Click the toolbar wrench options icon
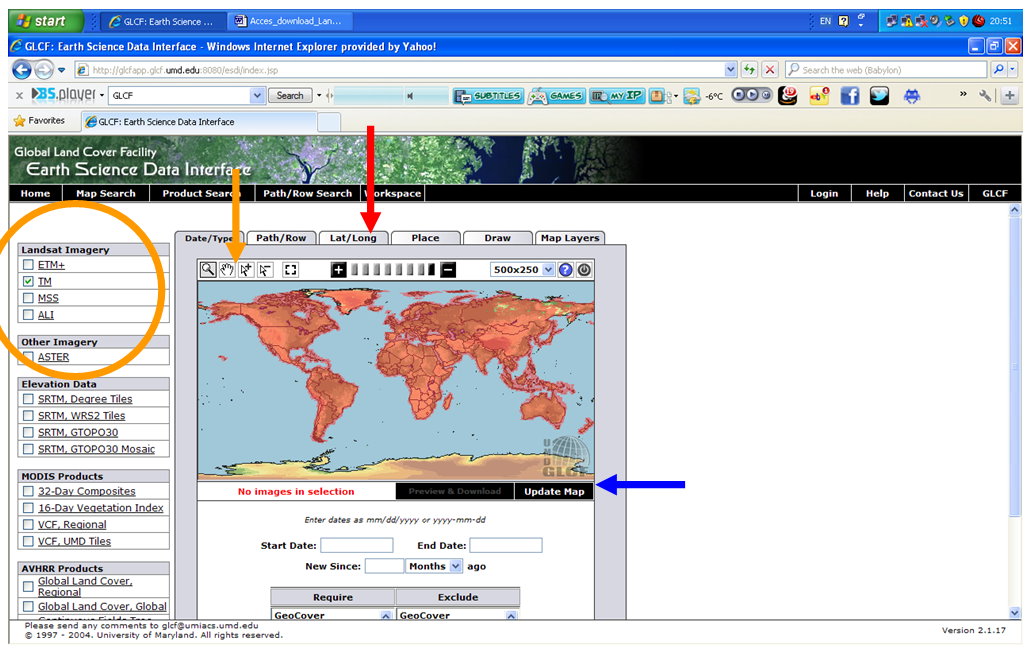 point(984,96)
